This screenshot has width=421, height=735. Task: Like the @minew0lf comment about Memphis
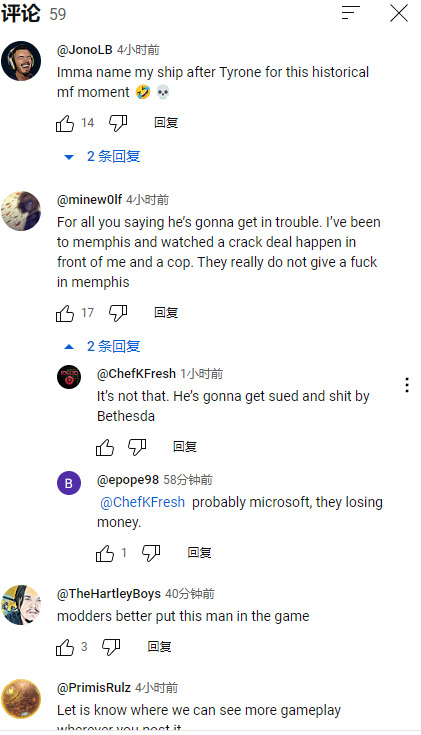point(65,313)
